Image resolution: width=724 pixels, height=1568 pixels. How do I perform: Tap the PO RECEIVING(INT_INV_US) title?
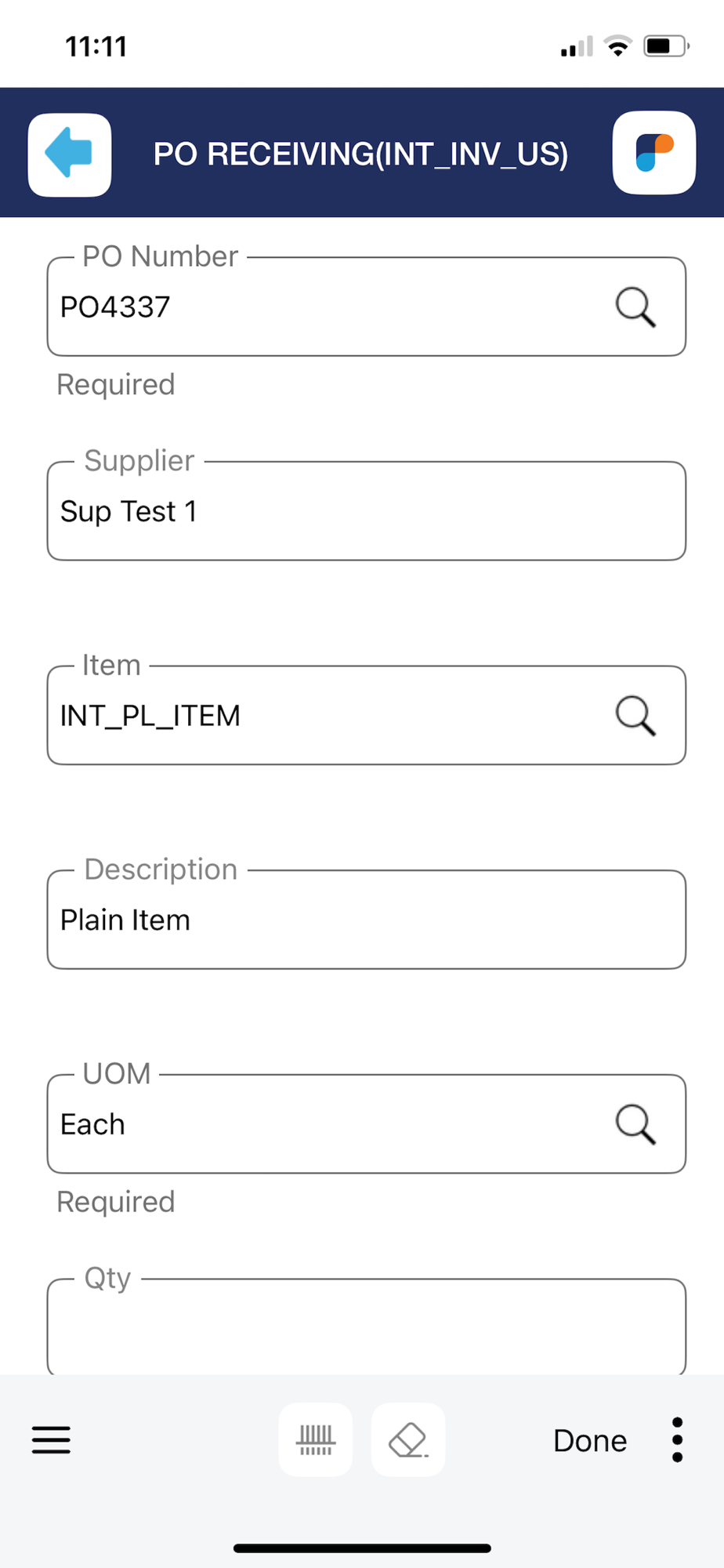coord(360,154)
